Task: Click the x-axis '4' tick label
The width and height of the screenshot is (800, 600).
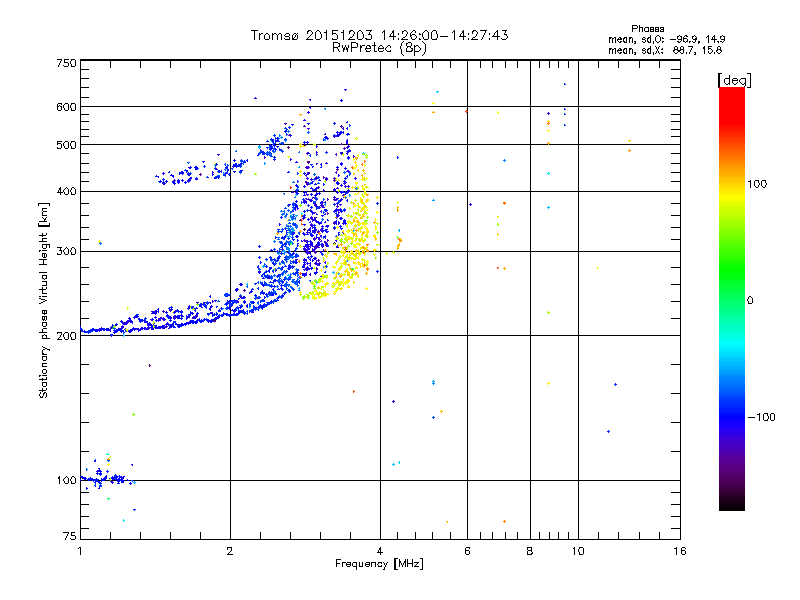Action: coord(380,551)
